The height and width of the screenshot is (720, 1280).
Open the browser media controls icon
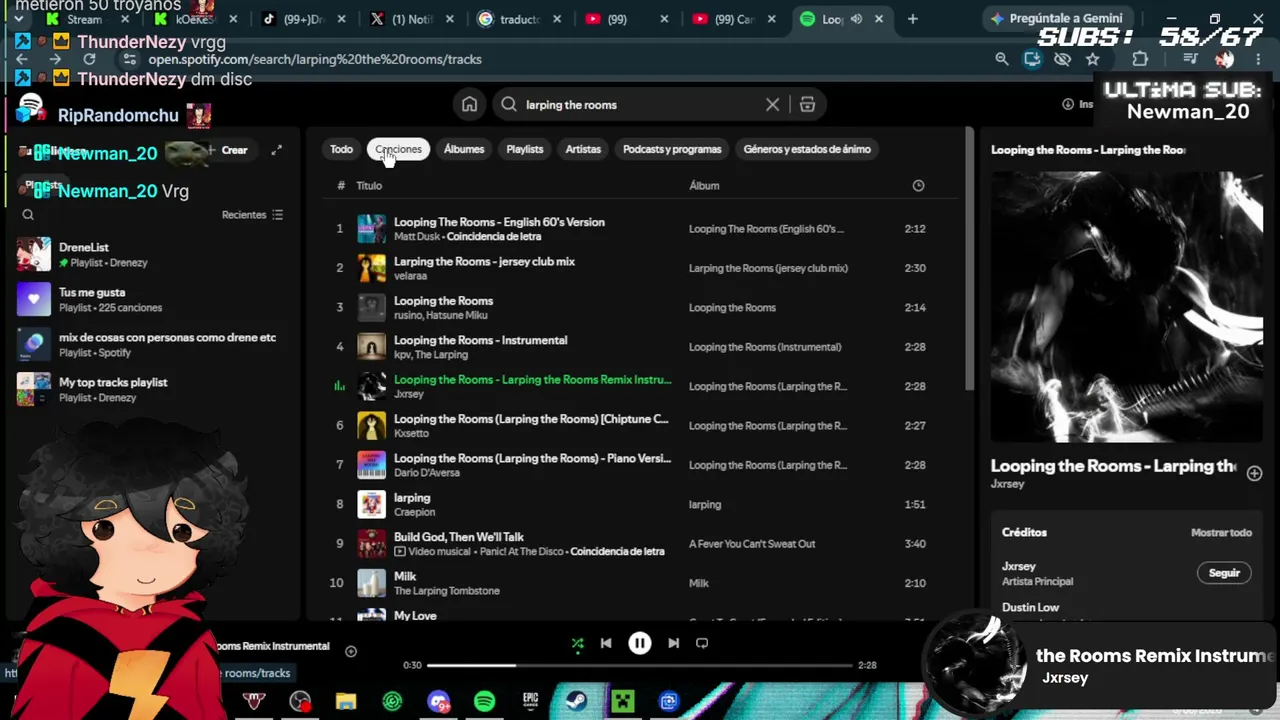[1189, 59]
